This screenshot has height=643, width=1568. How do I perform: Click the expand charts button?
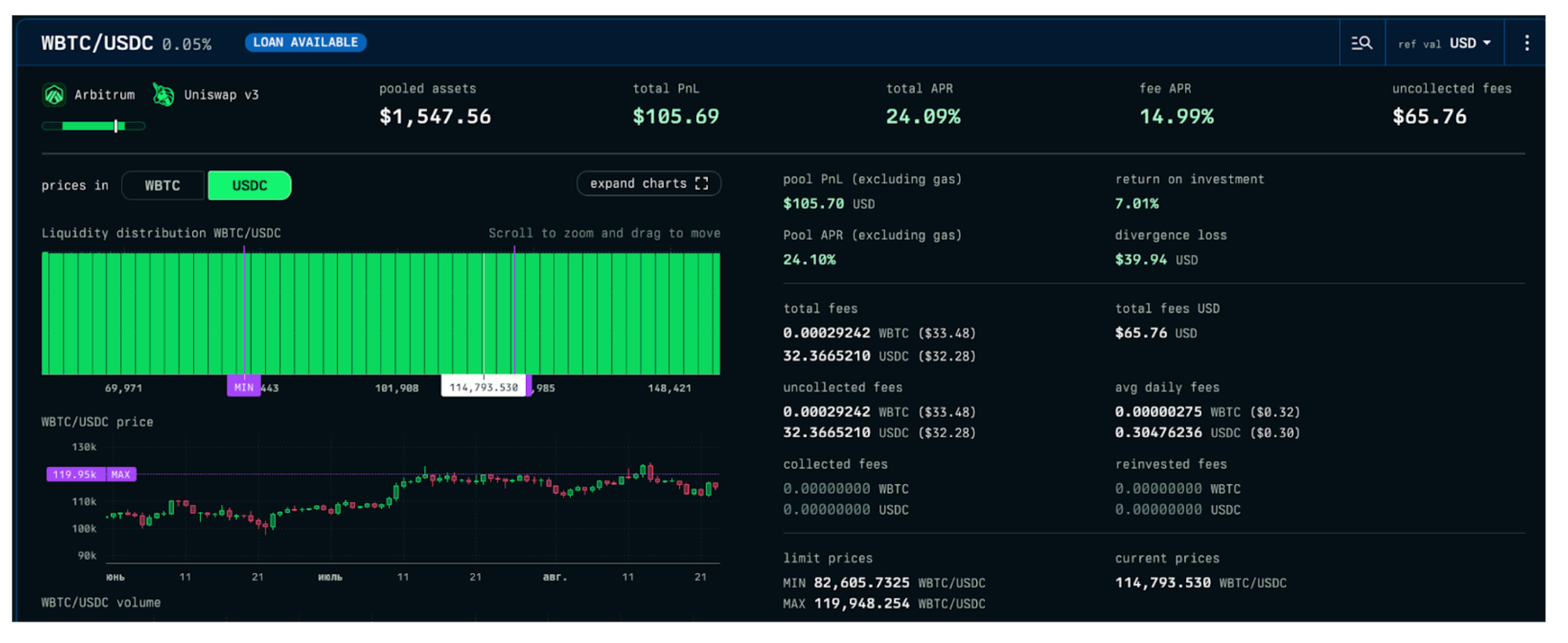coord(648,183)
